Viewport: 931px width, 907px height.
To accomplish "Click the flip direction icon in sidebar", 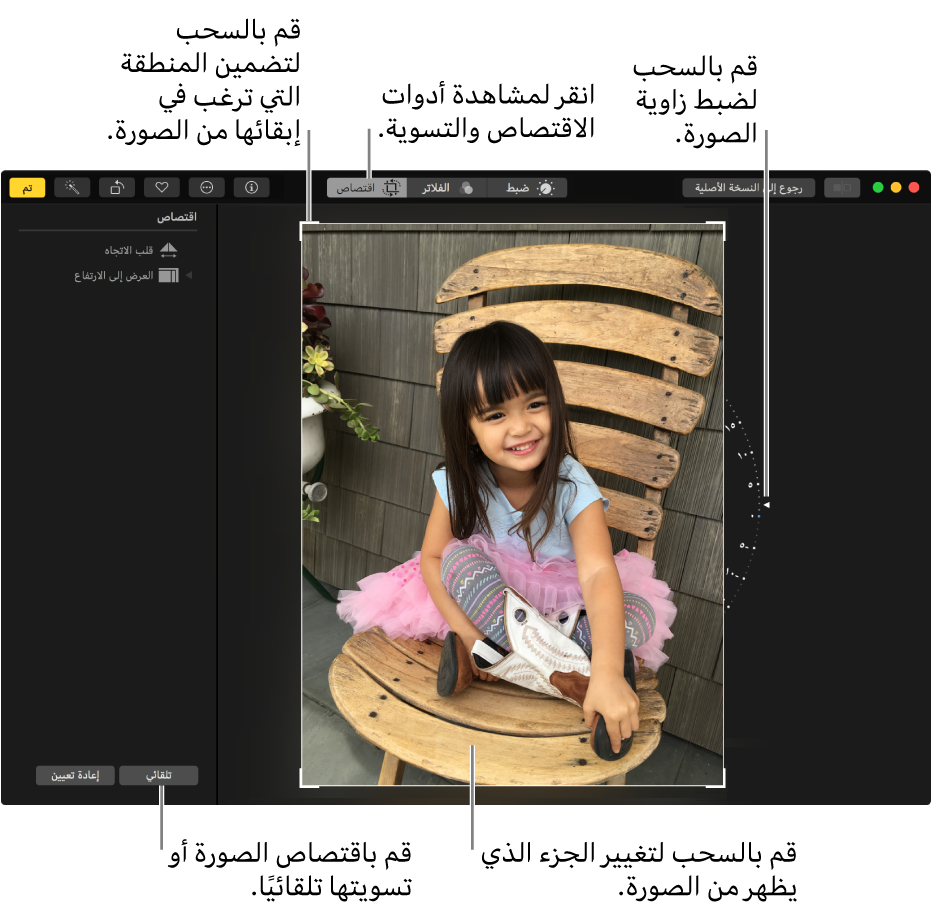I will point(168,250).
